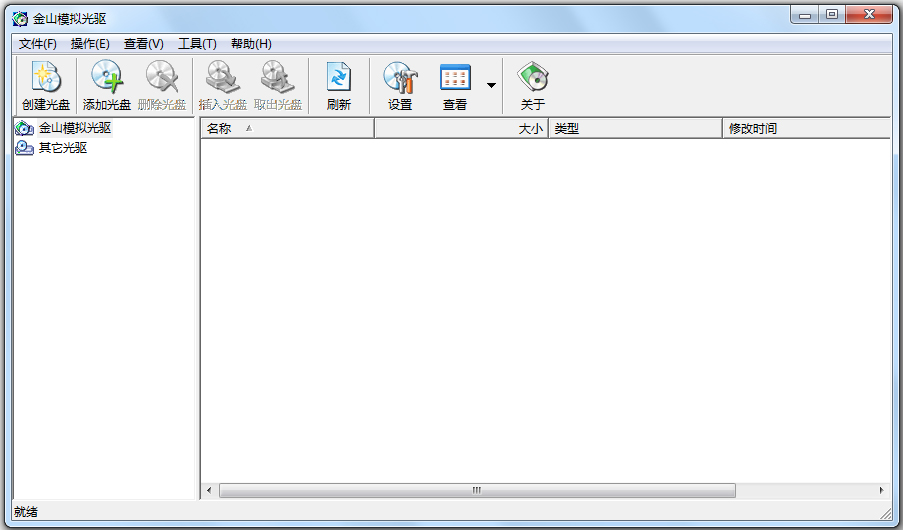Image resolution: width=903 pixels, height=530 pixels.
Task: Click the 创建光盘 (Create disc) toolbar icon
Action: (46, 85)
